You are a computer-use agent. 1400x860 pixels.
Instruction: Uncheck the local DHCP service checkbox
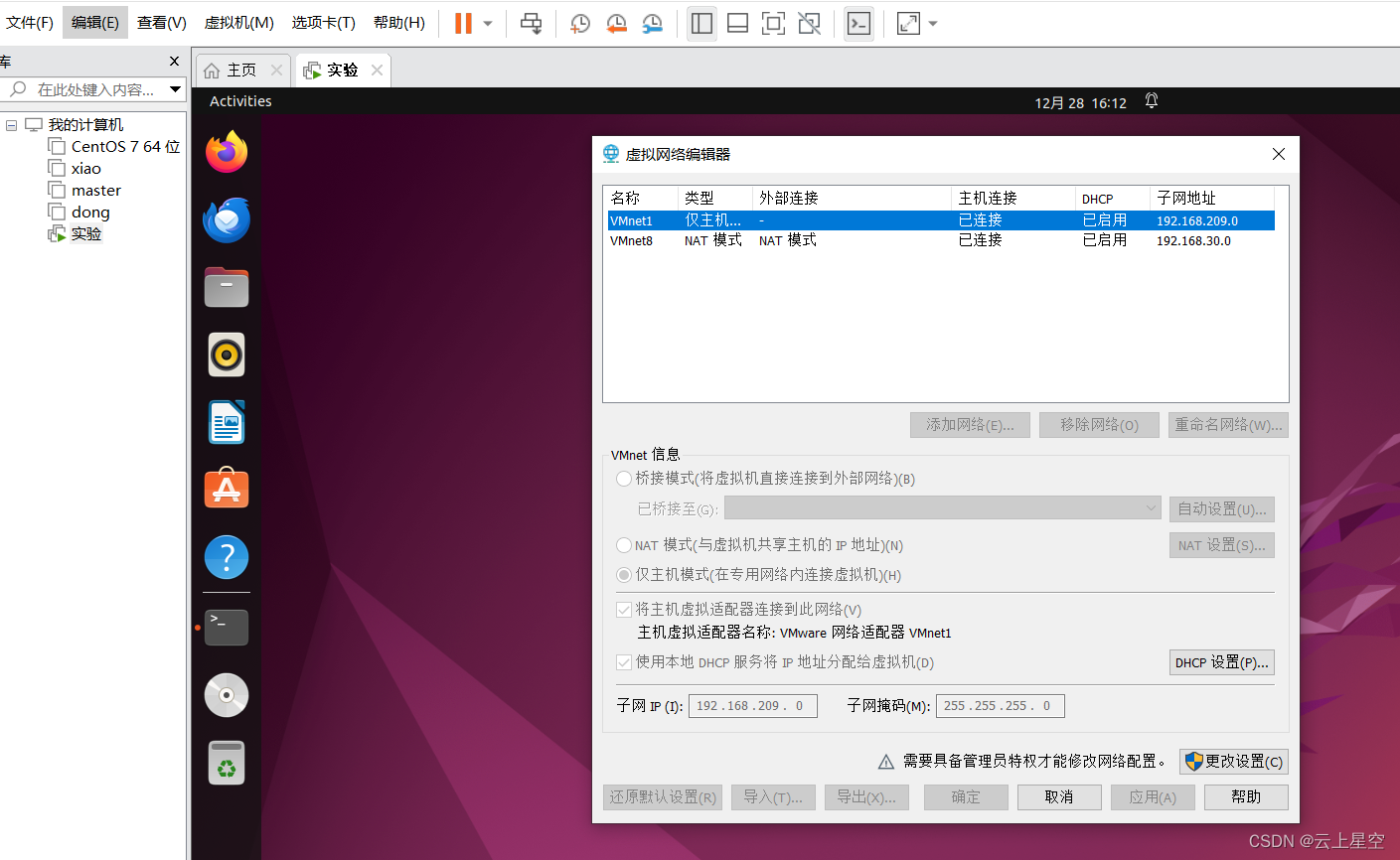coord(623,661)
